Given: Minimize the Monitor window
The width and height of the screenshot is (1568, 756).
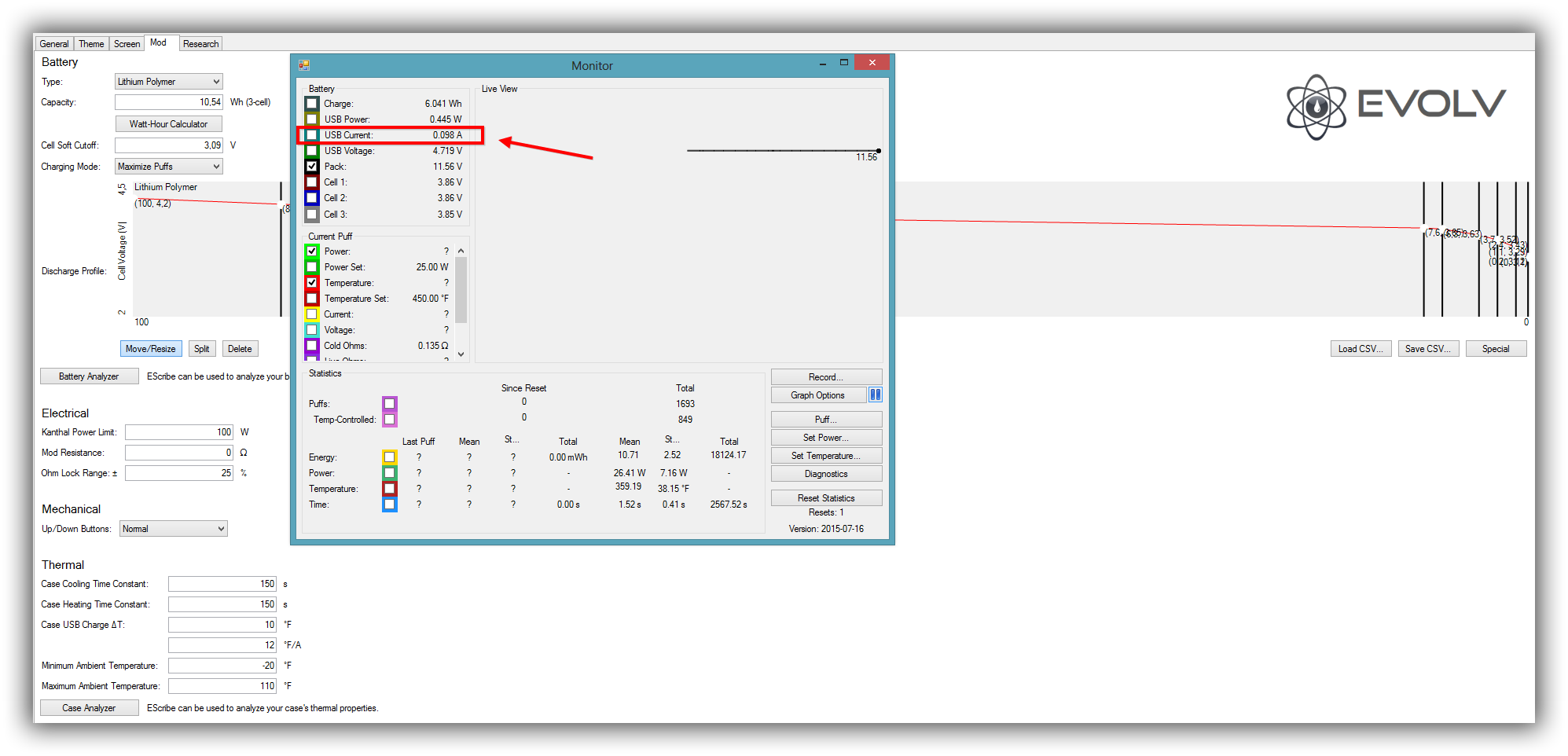Looking at the screenshot, I should coord(822,63).
